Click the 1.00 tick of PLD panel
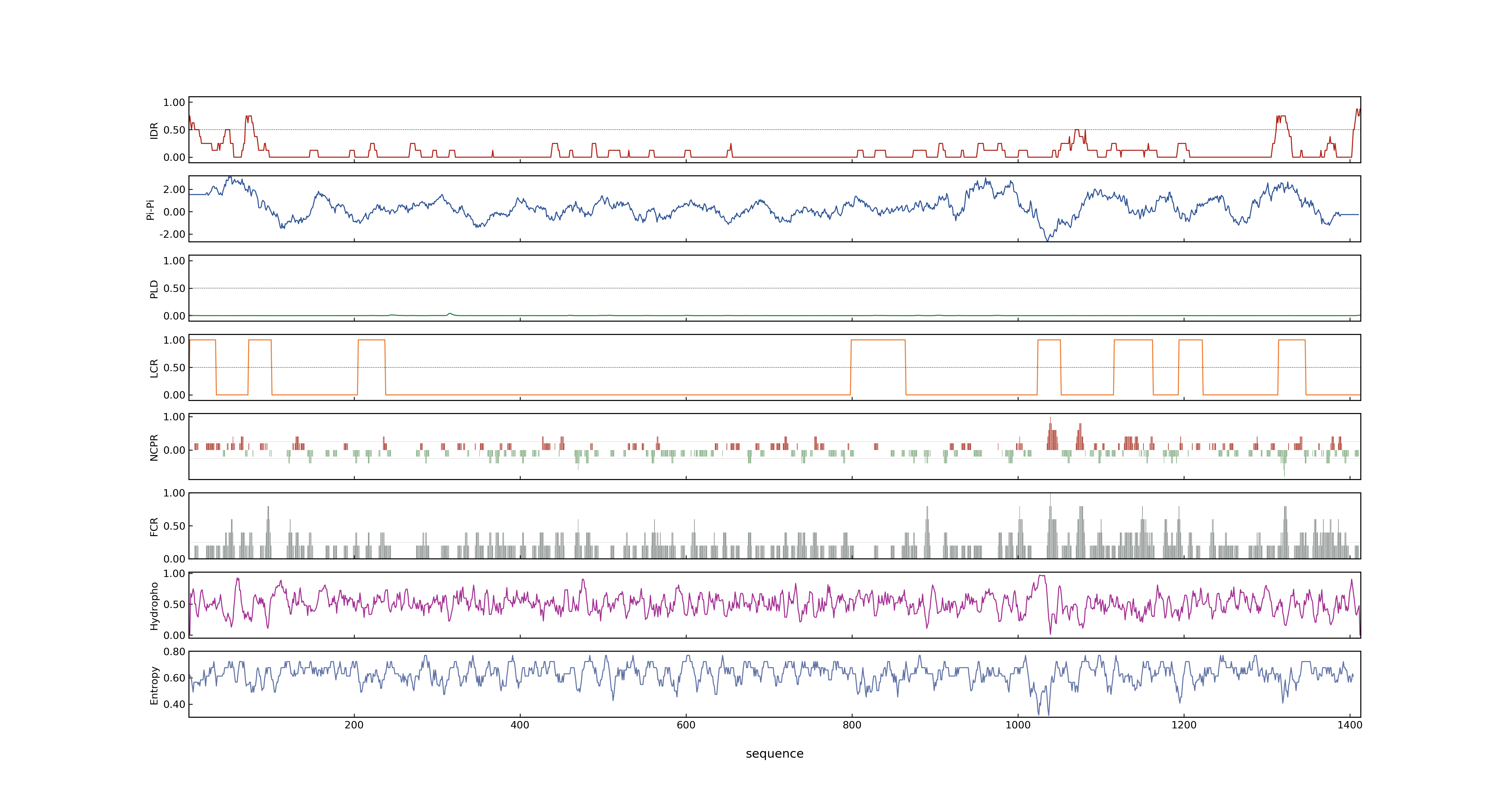The image size is (1512, 806). 174,261
